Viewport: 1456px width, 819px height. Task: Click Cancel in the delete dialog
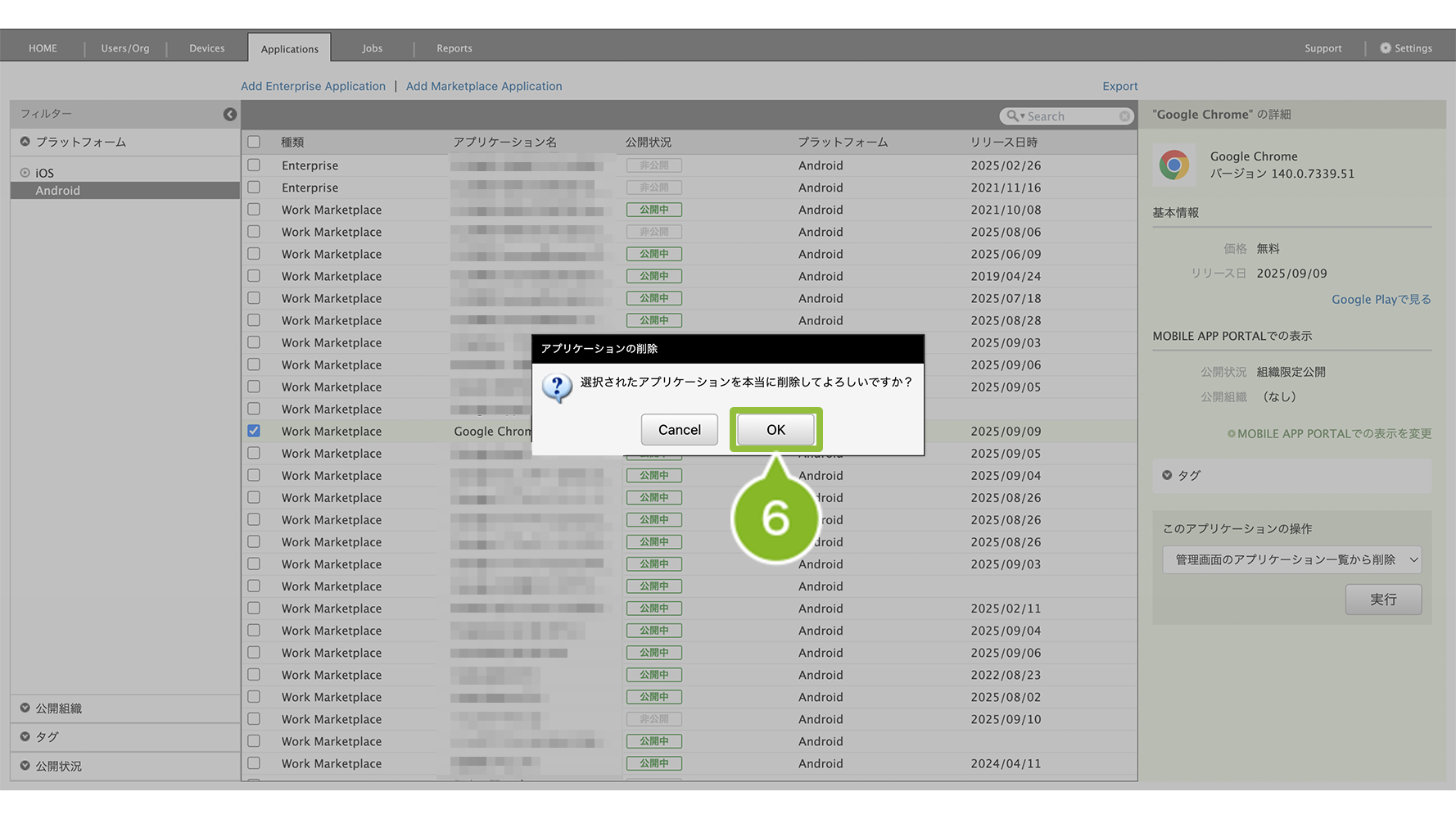tap(679, 430)
